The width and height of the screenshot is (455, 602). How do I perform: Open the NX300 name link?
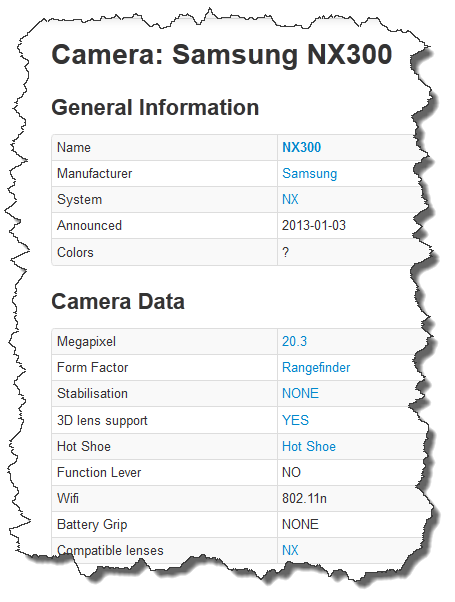(301, 147)
